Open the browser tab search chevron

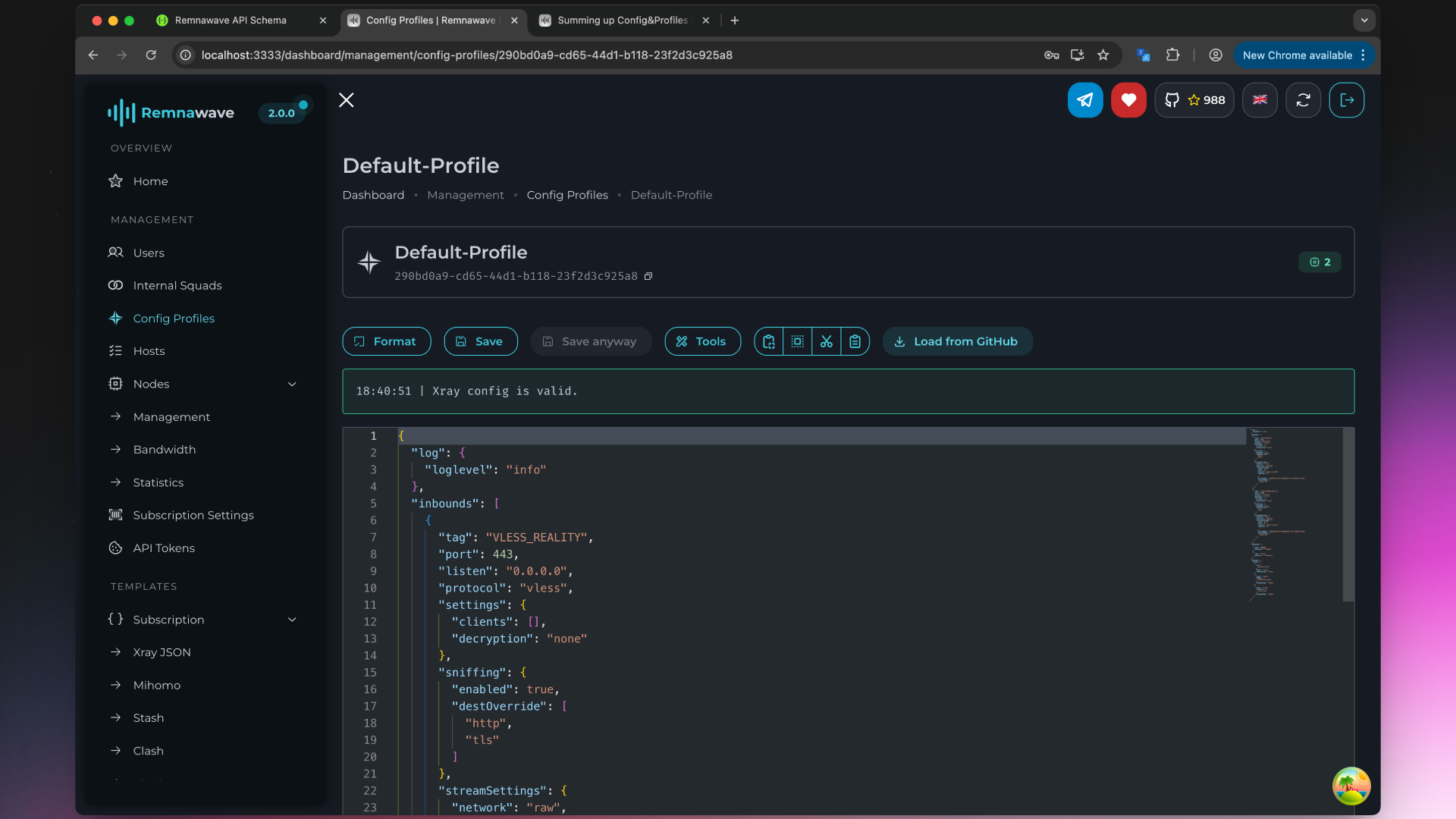[1364, 20]
